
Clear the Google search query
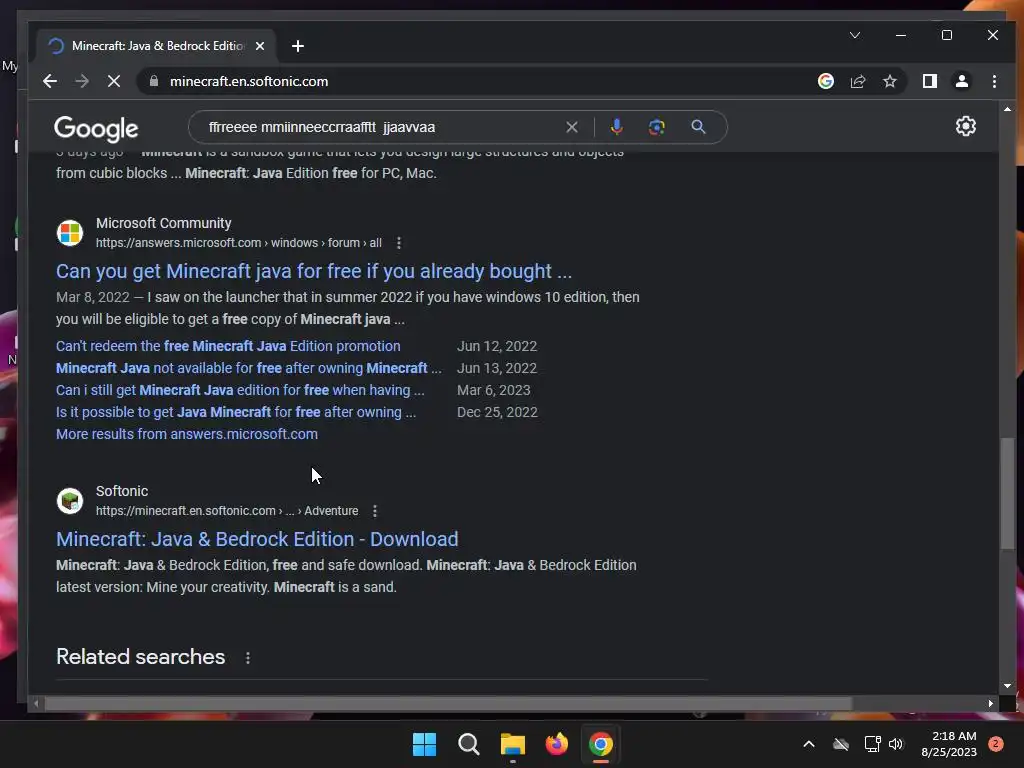[571, 127]
